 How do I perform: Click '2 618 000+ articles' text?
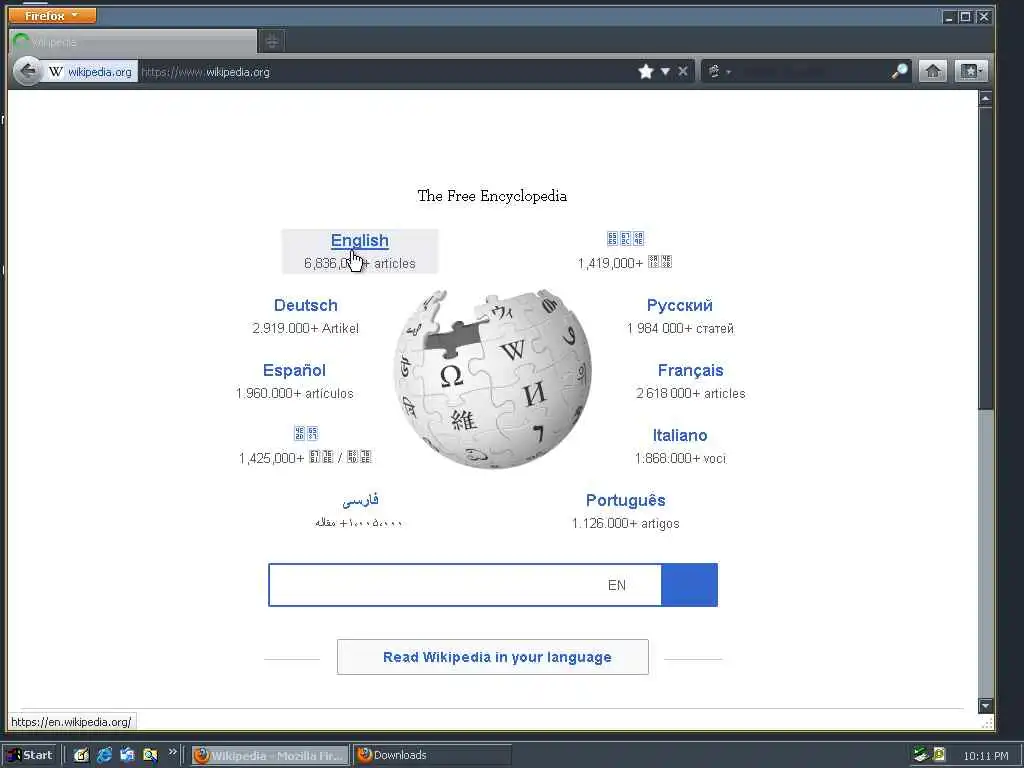[690, 393]
